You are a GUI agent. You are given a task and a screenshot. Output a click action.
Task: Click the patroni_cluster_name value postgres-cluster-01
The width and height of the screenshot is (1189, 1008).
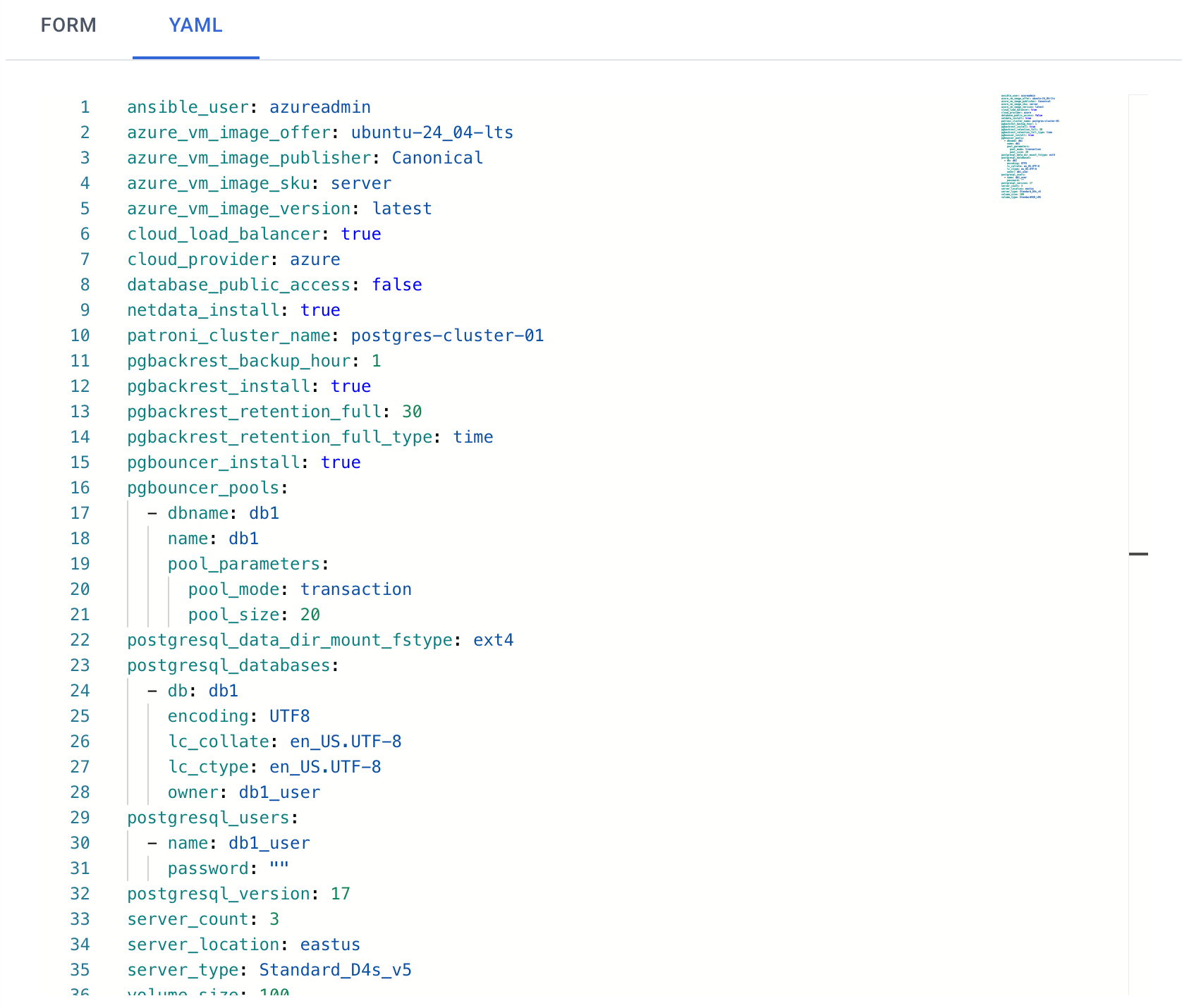[447, 336]
